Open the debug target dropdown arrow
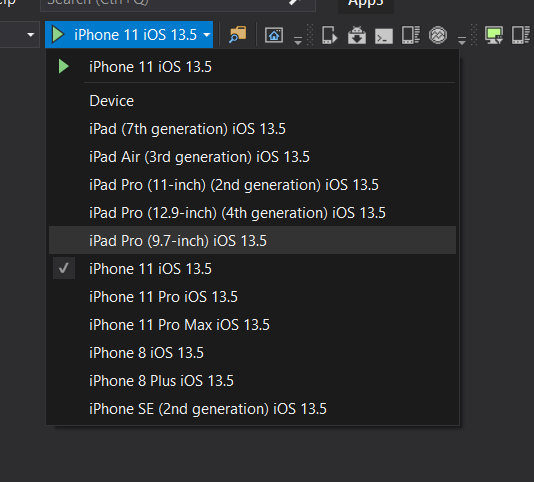This screenshot has height=482, width=534. (x=206, y=35)
